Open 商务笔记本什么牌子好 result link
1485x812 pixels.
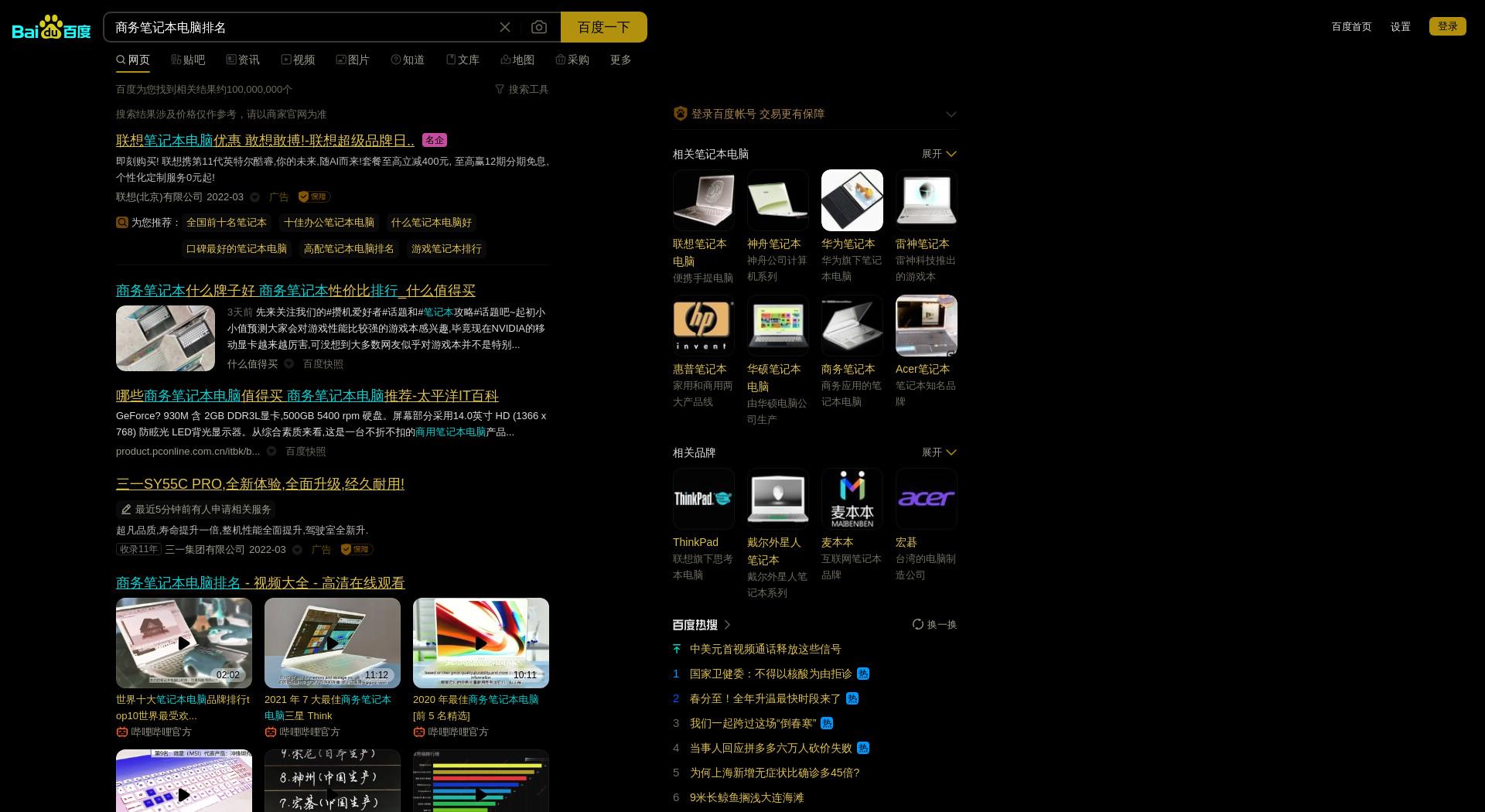point(295,290)
